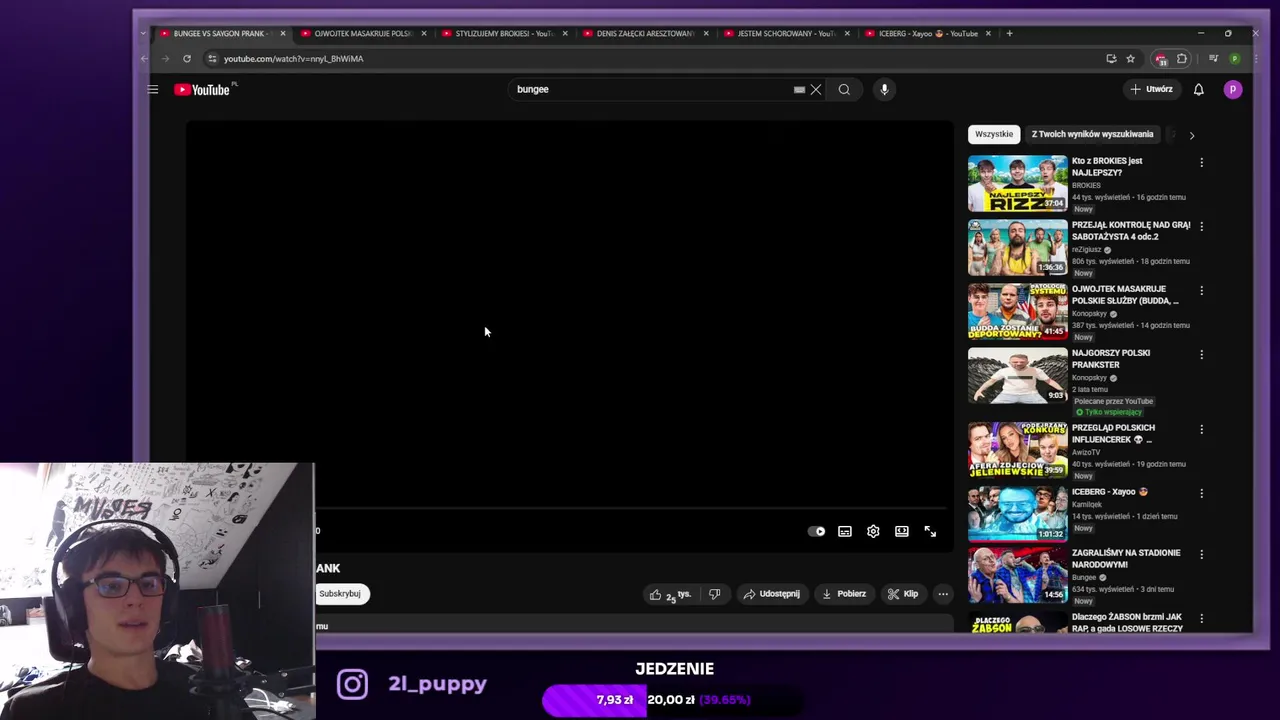The height and width of the screenshot is (720, 1280).
Task: Switch to the ICEBERG - Xayoo tab
Action: [x=926, y=33]
